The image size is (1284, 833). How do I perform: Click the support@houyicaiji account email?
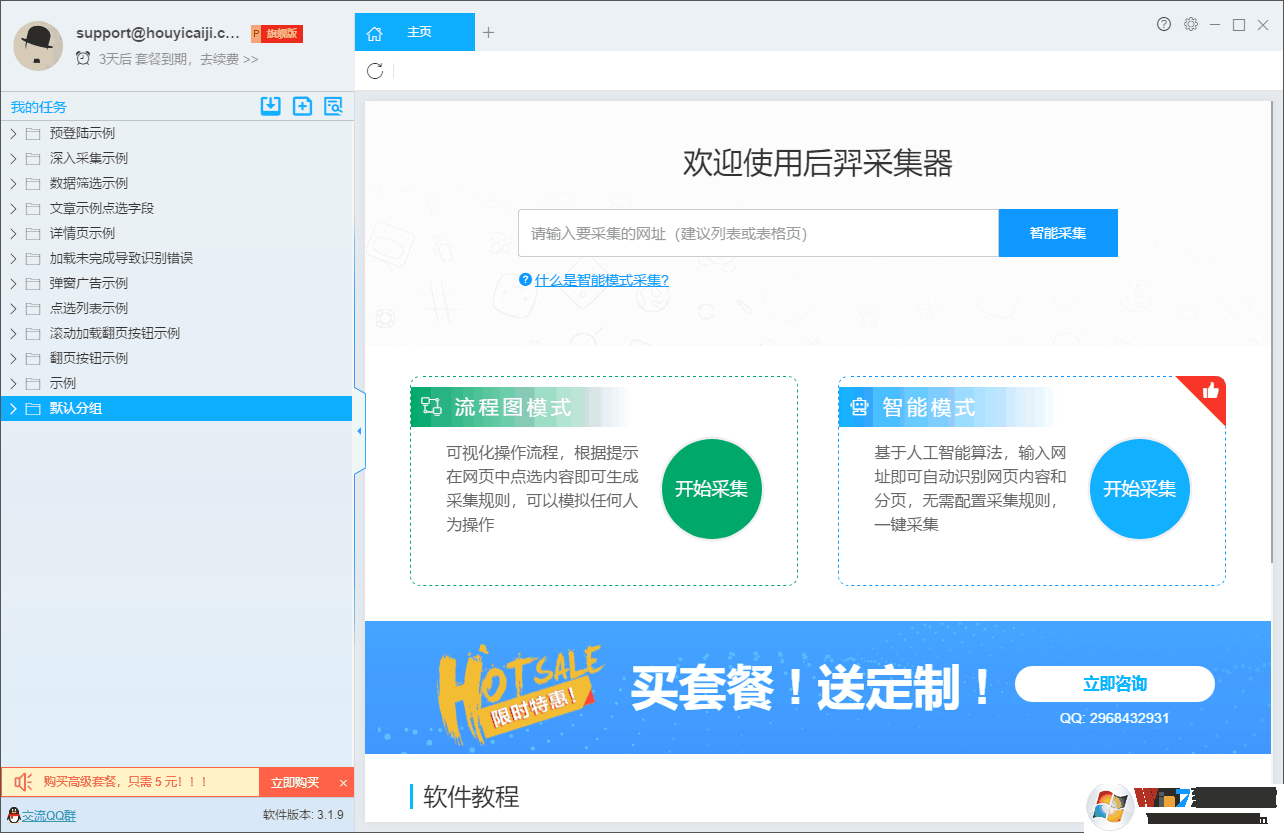(x=158, y=33)
